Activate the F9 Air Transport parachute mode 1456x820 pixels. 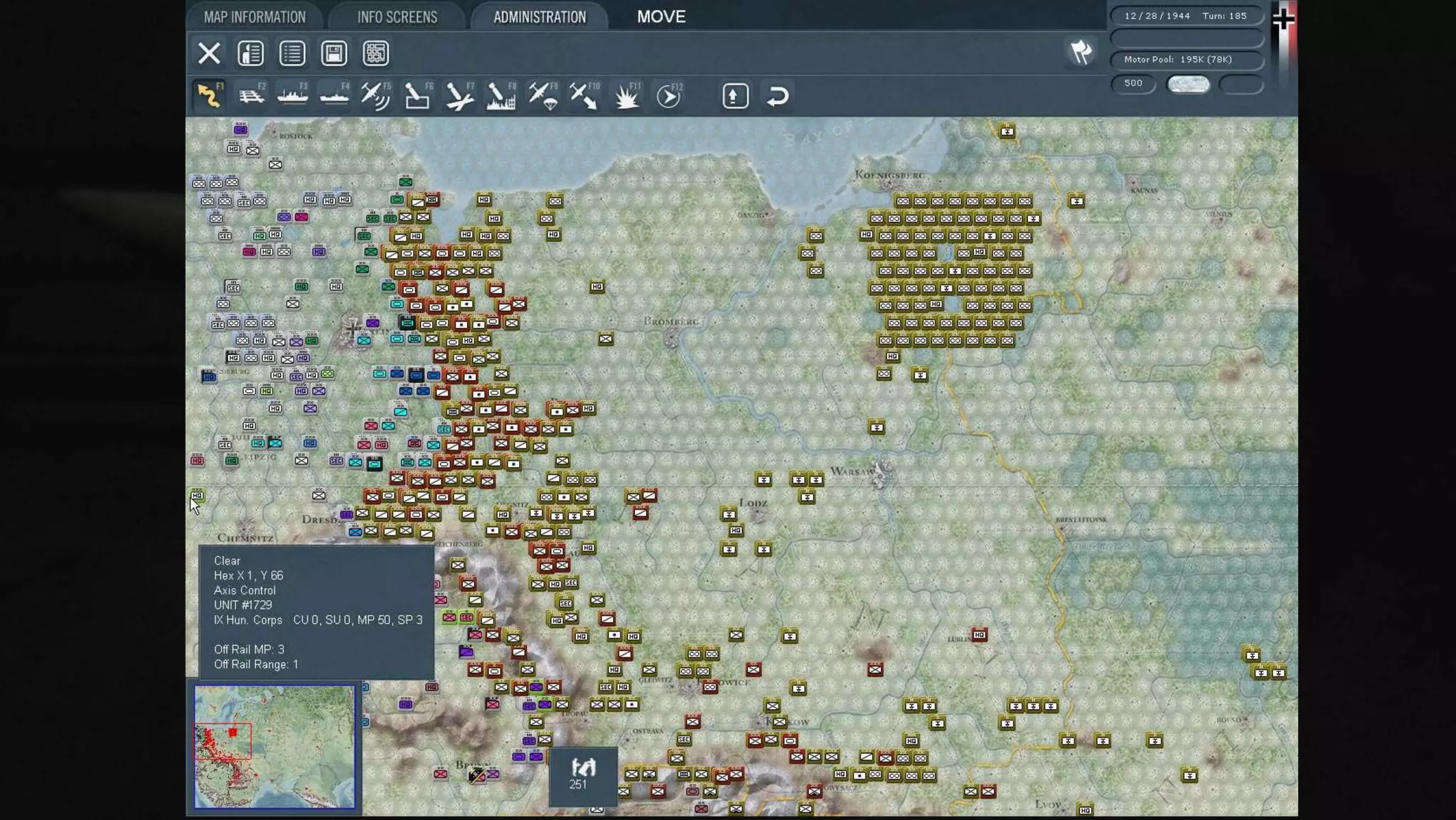click(542, 96)
